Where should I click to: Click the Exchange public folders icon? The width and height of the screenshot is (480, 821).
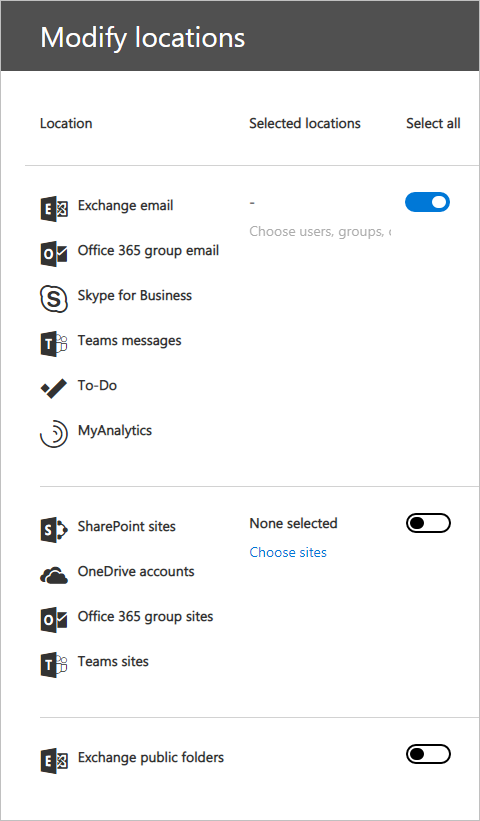coord(54,761)
